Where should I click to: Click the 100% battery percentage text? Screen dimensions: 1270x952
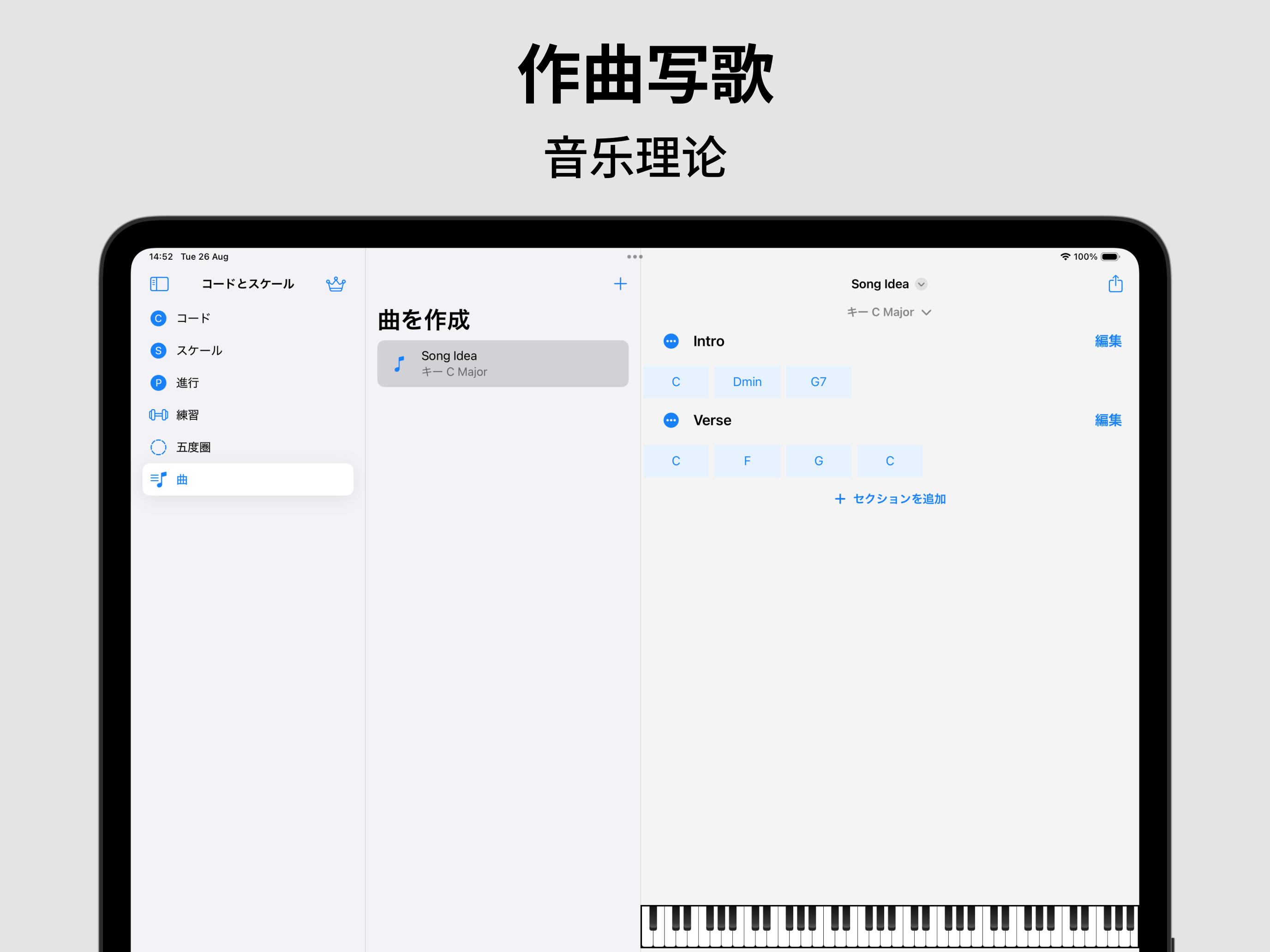pyautogui.click(x=1085, y=256)
